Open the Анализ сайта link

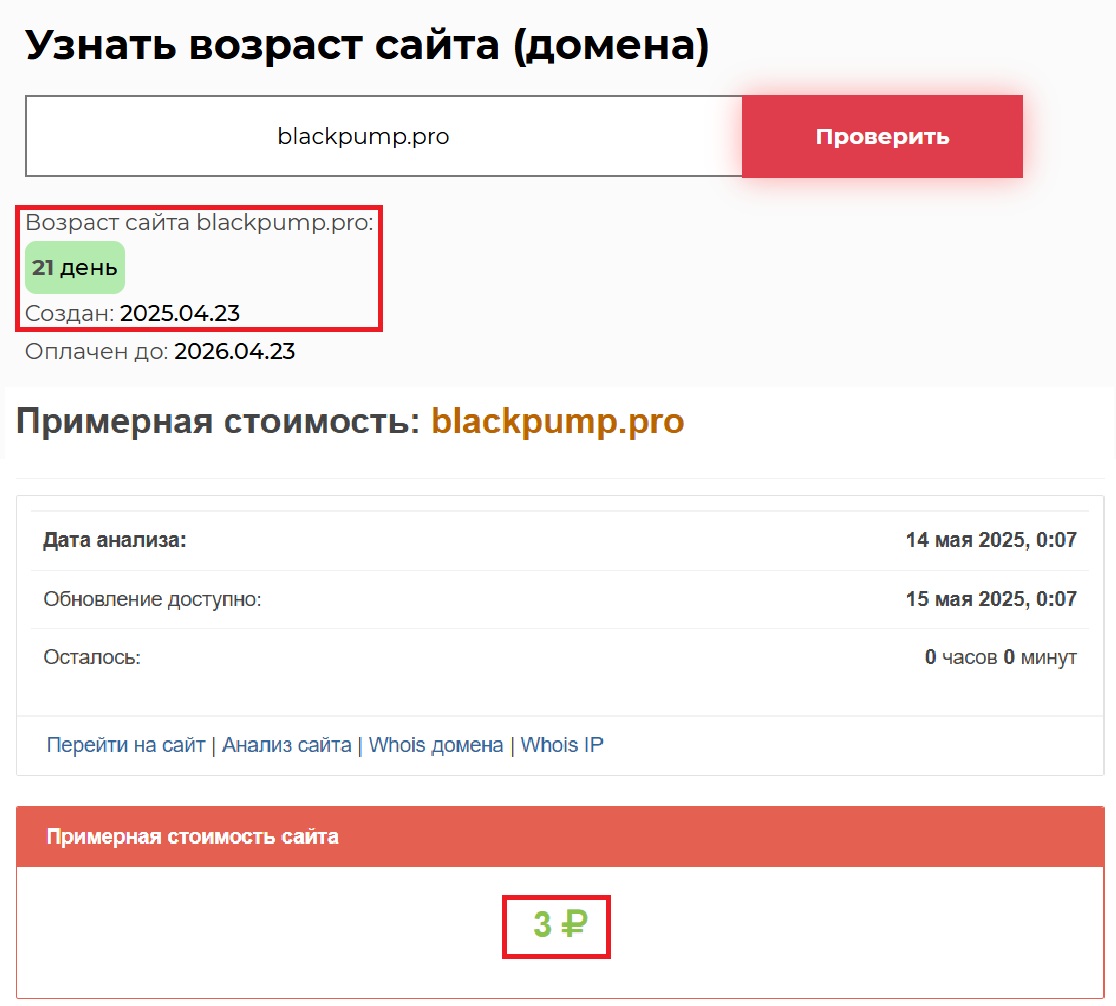(x=286, y=745)
